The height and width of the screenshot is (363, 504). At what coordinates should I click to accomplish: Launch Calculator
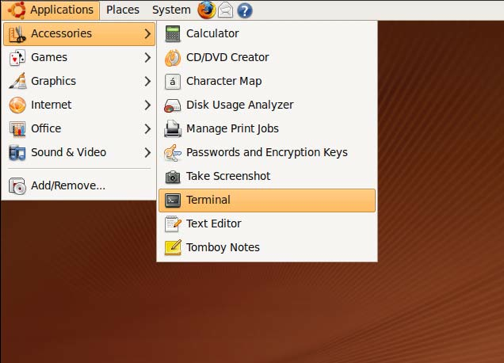click(x=267, y=34)
